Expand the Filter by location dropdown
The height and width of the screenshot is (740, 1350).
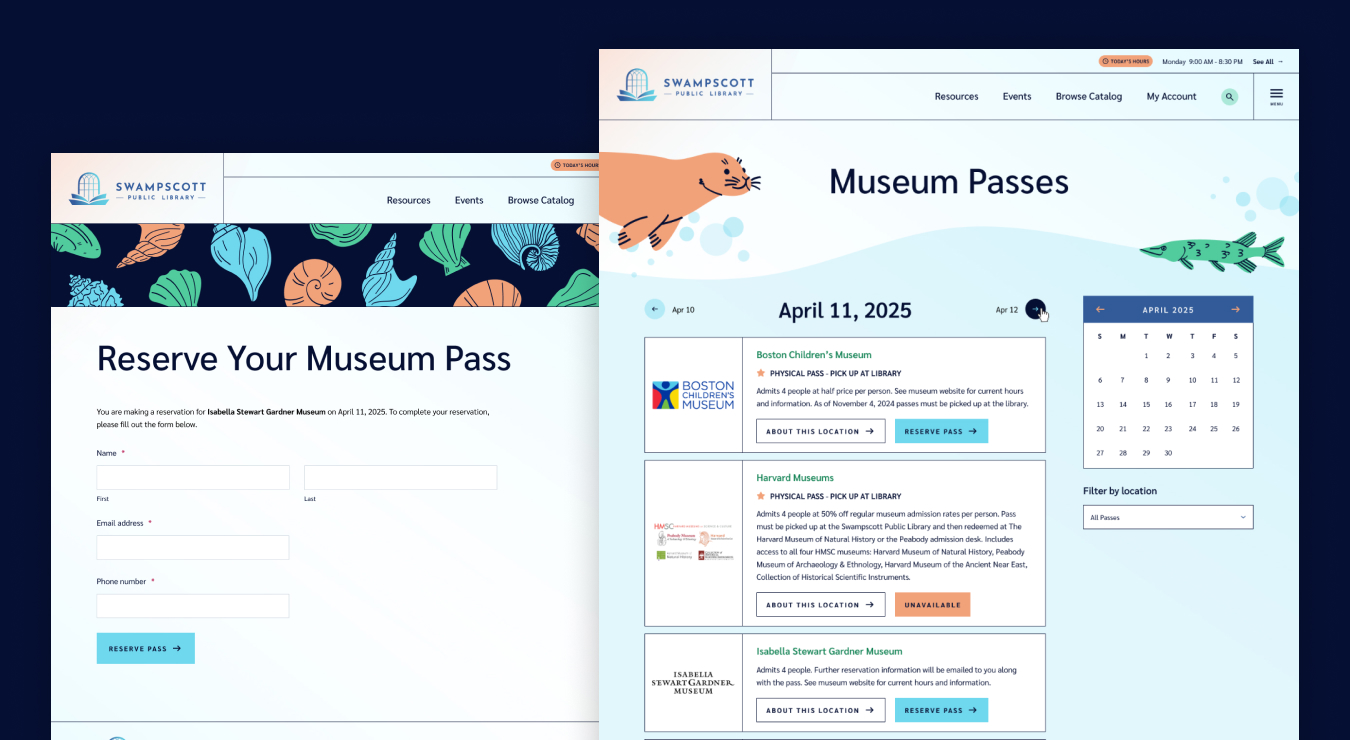pos(1168,517)
